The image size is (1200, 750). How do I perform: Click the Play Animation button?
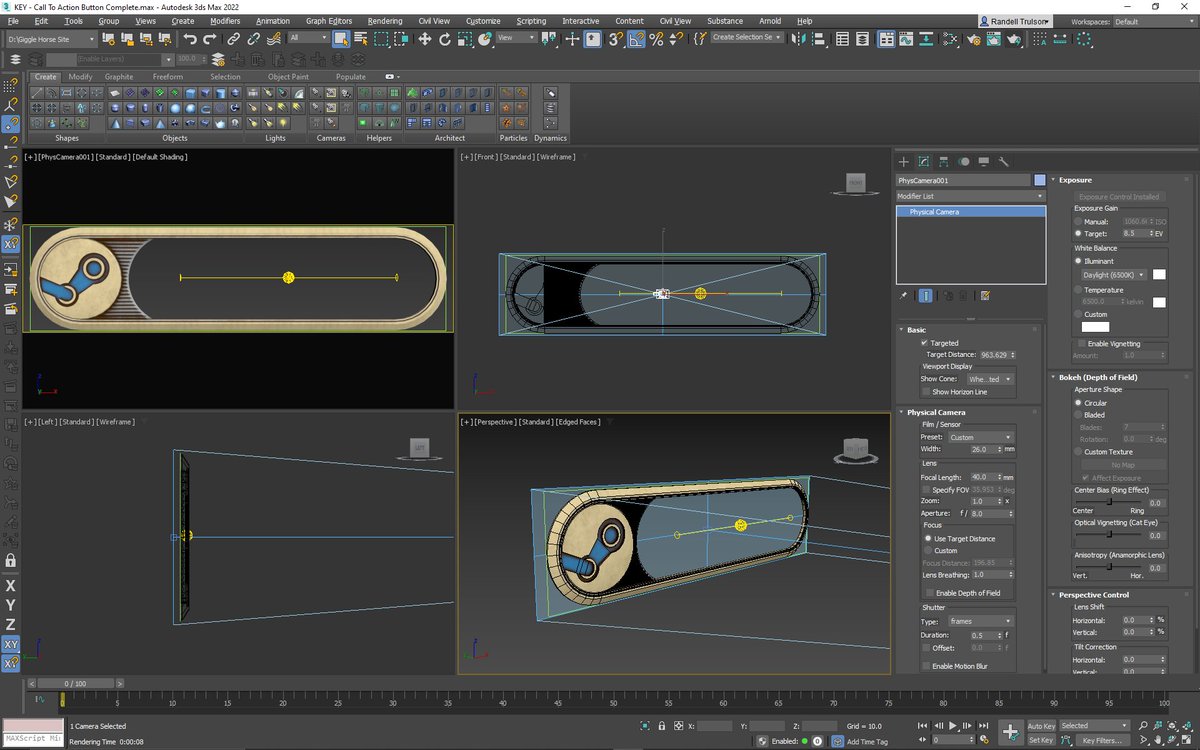click(953, 725)
